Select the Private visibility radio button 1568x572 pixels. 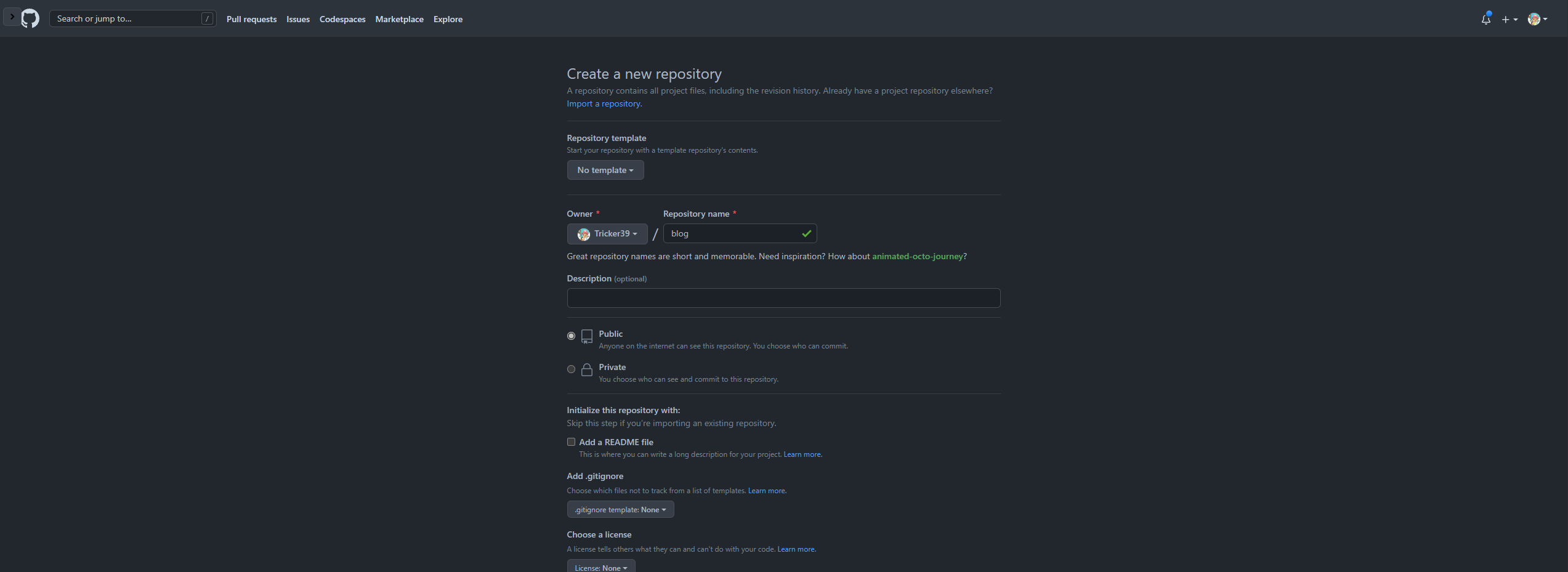pyautogui.click(x=571, y=369)
